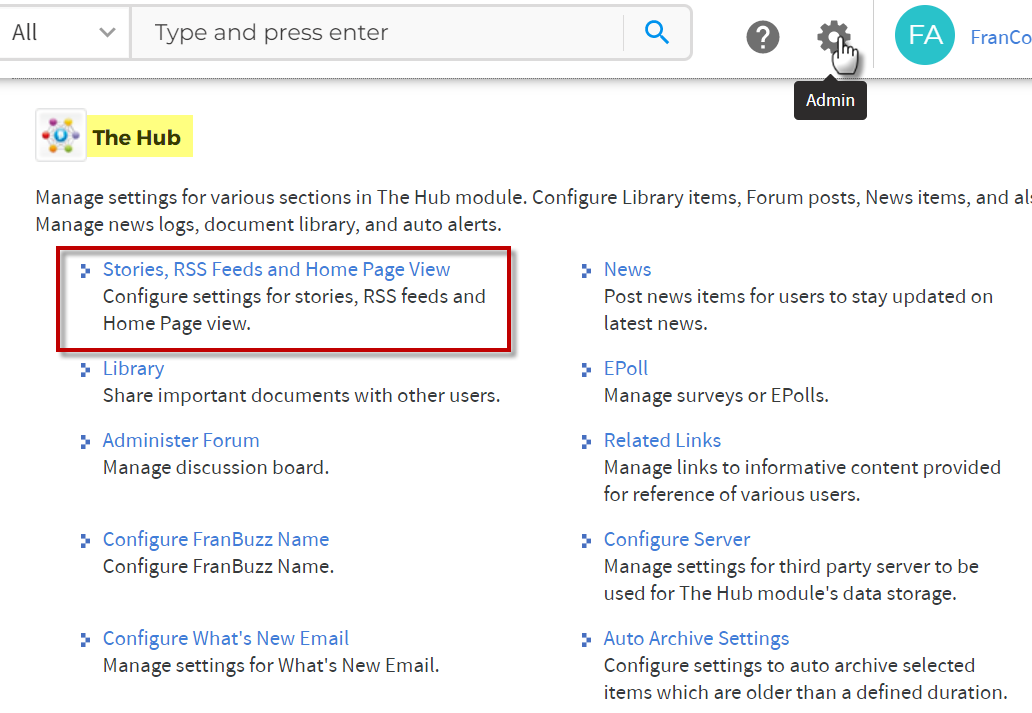Screen dimensions: 1032x713
Task: Open Stories, RSS Feeds and Home Page View
Action: [x=276, y=270]
